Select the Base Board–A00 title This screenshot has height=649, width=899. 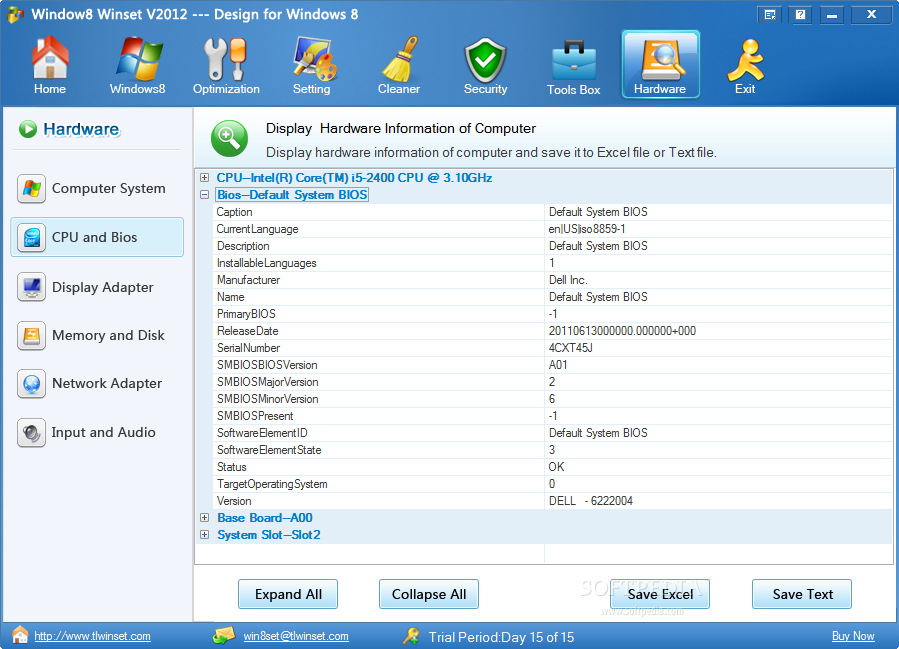265,518
